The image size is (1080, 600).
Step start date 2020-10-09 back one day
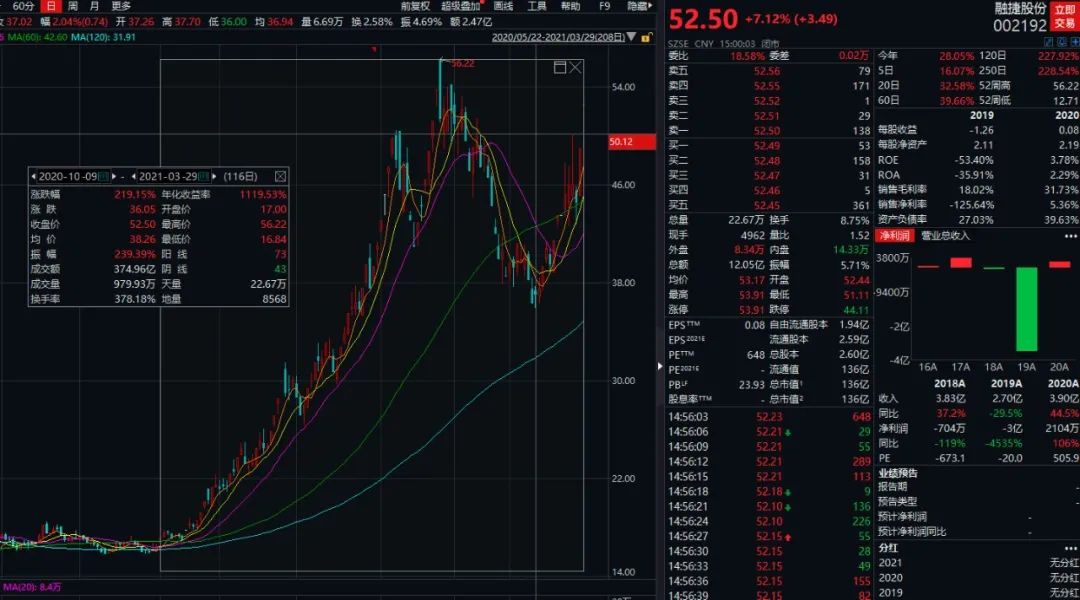coord(32,176)
